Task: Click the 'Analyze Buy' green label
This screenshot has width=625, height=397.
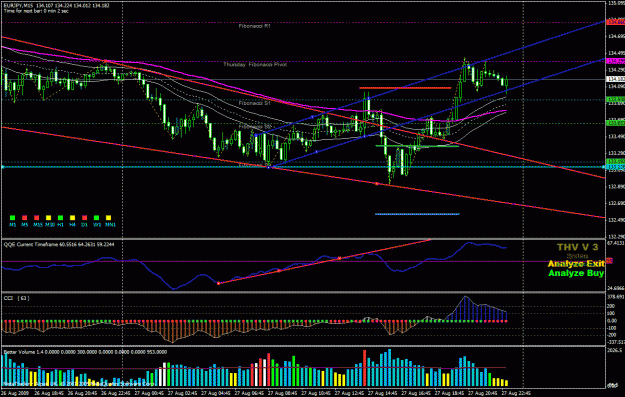Action: tap(576, 273)
